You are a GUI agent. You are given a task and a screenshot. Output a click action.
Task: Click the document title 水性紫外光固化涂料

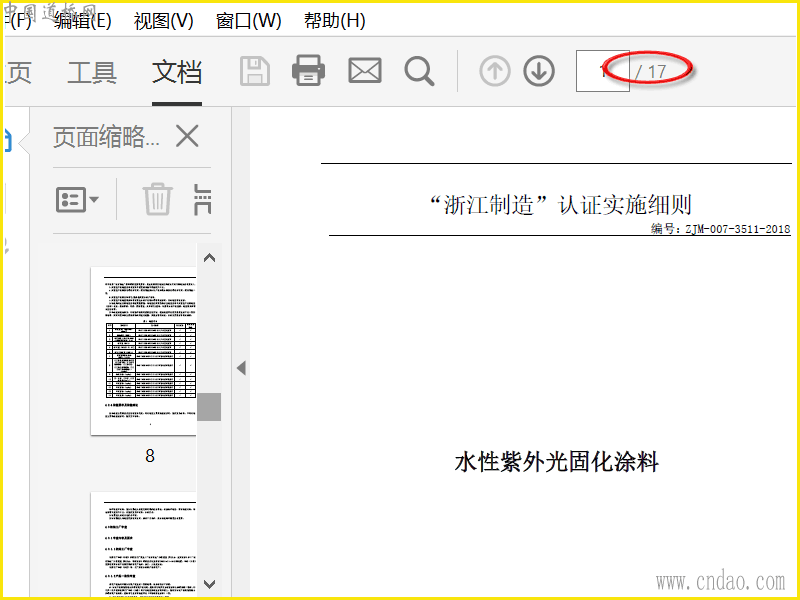tap(556, 462)
